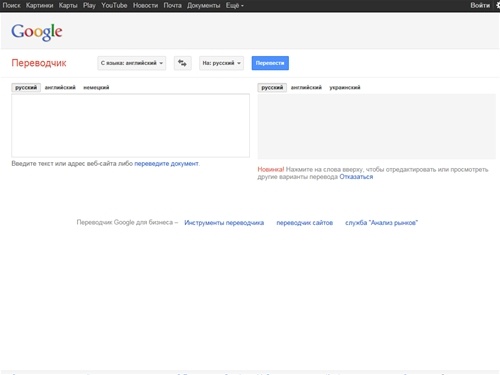Open 'служба "Анализ рынков"' footer link

pos(381,223)
